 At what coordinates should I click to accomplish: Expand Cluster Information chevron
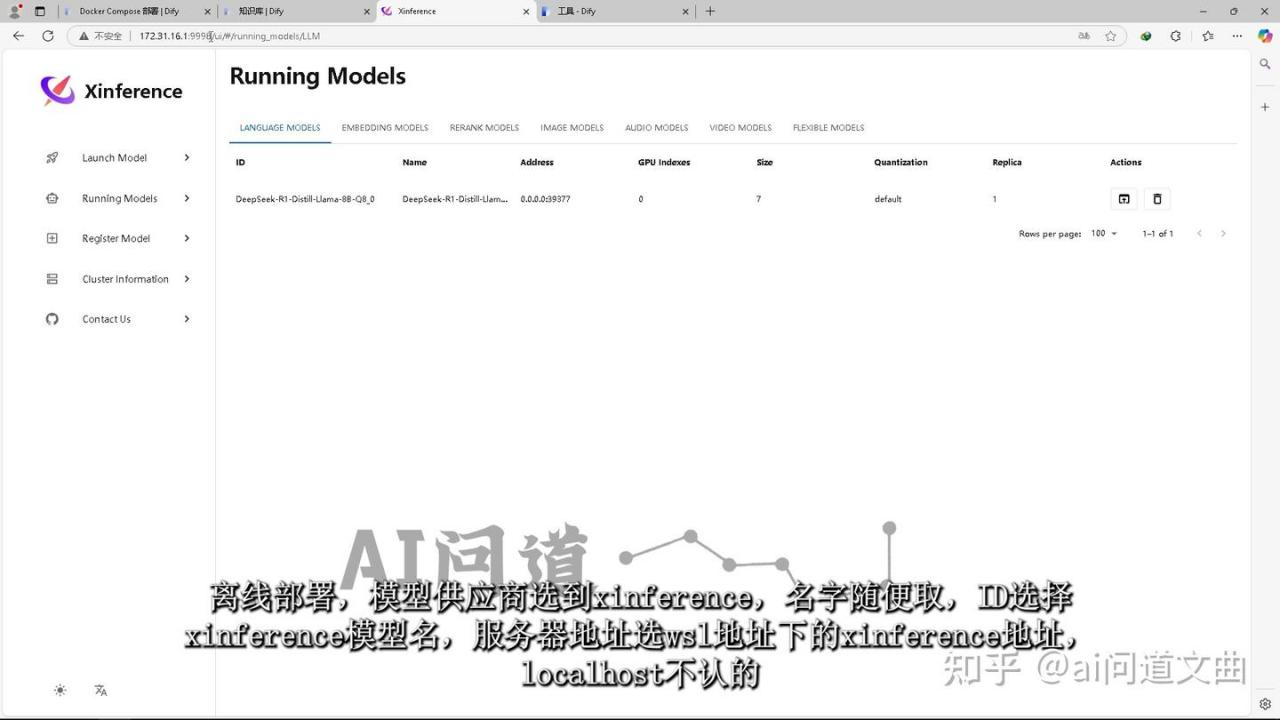pos(187,279)
